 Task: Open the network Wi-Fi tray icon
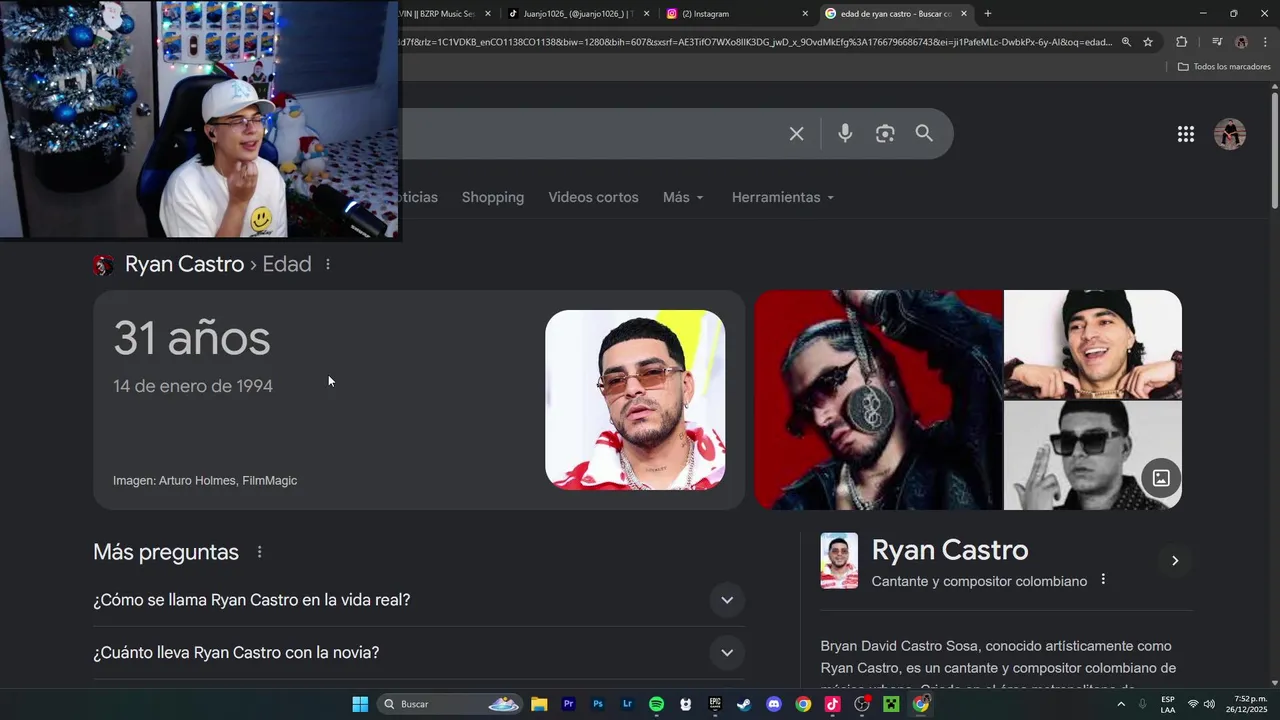(1193, 704)
